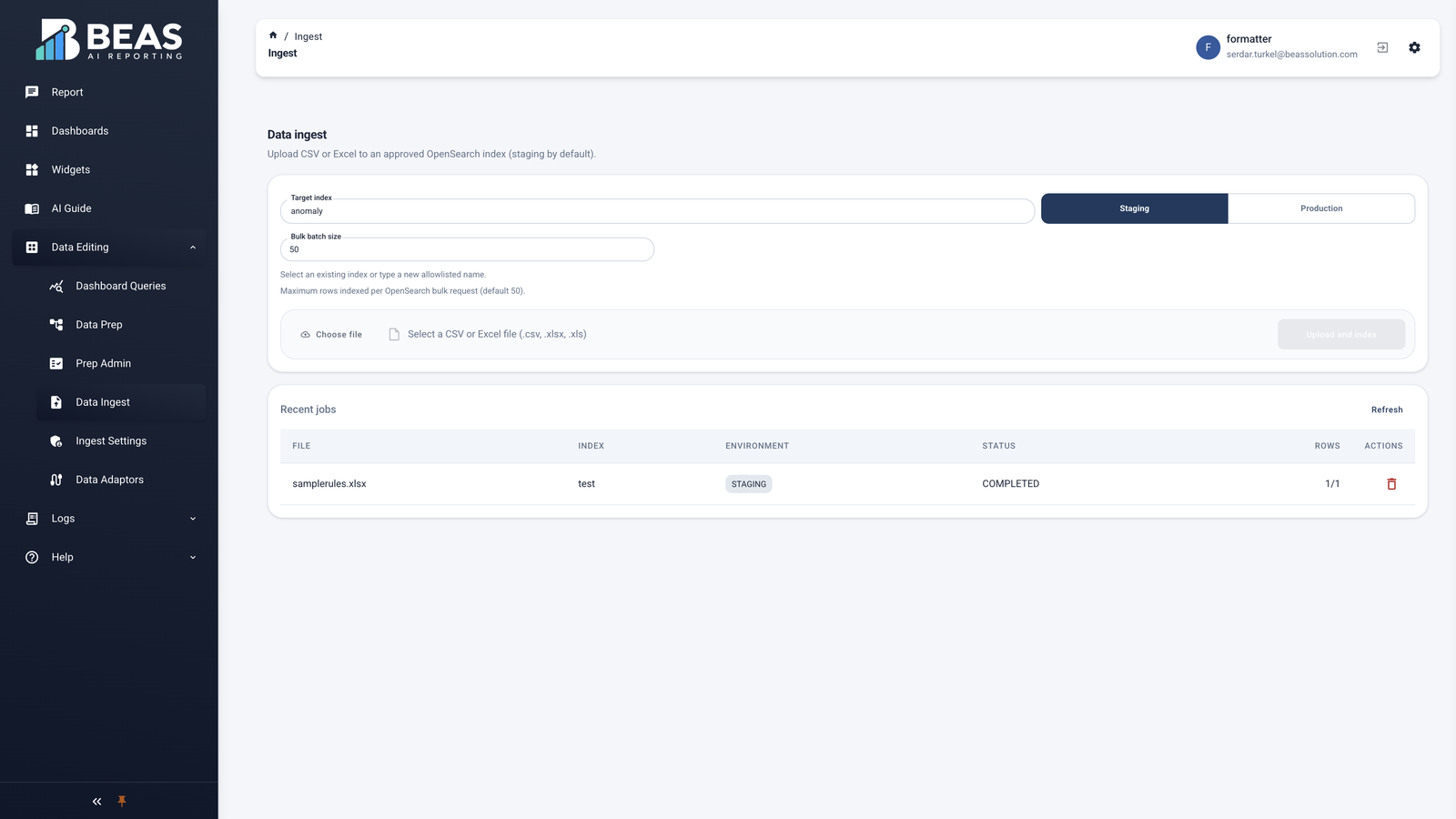Open the settings gear icon

coord(1414,47)
